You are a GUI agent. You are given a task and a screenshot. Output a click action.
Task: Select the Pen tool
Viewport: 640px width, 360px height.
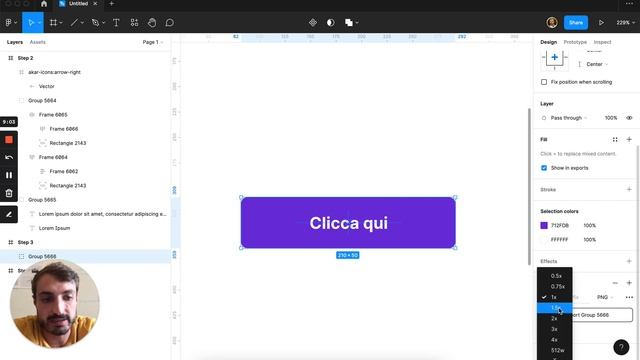point(96,23)
